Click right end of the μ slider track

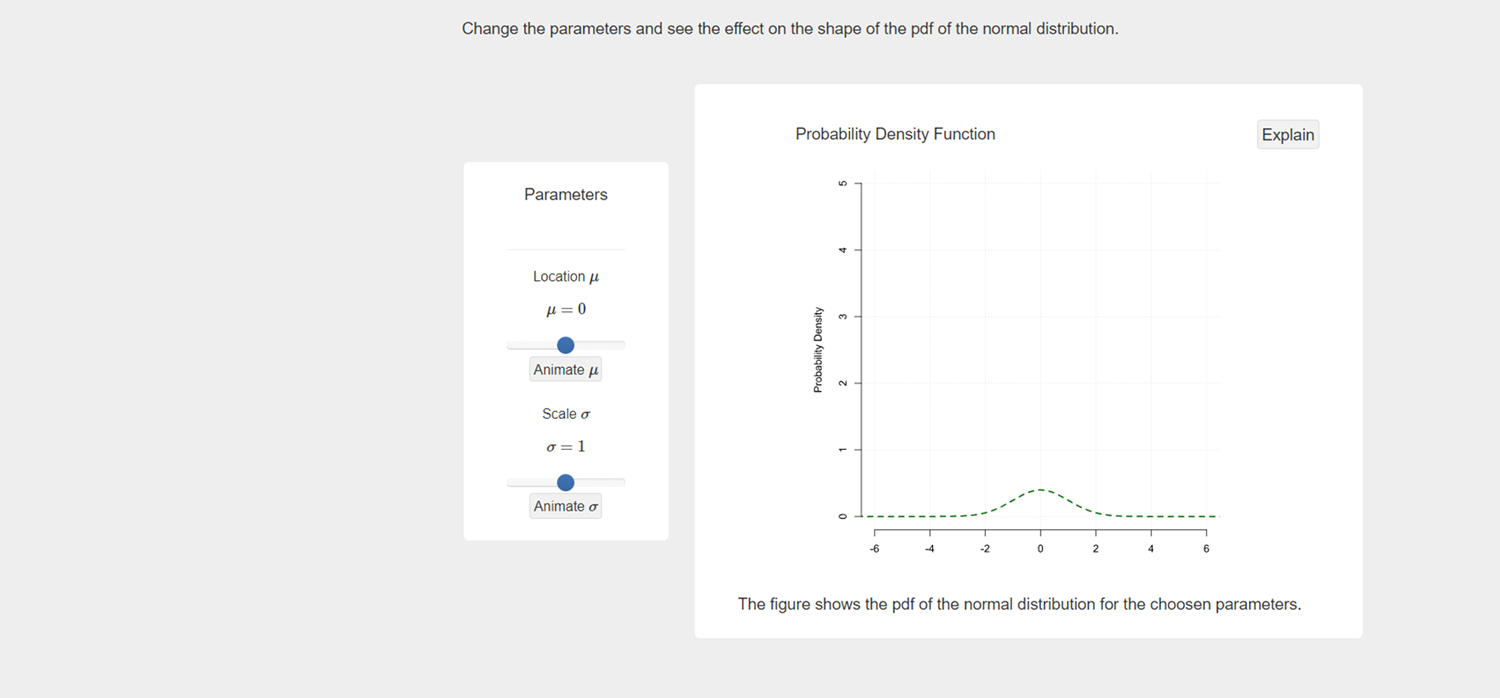623,345
